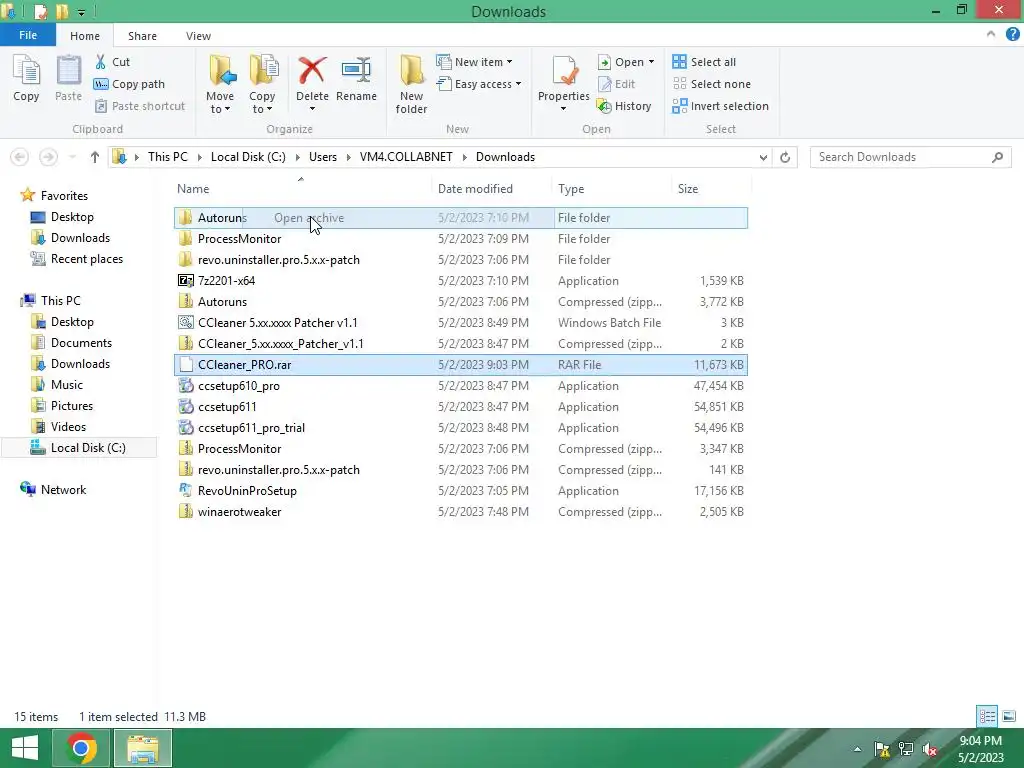Click the Copy icon in Clipboard group
The image size is (1024, 768).
(26, 78)
